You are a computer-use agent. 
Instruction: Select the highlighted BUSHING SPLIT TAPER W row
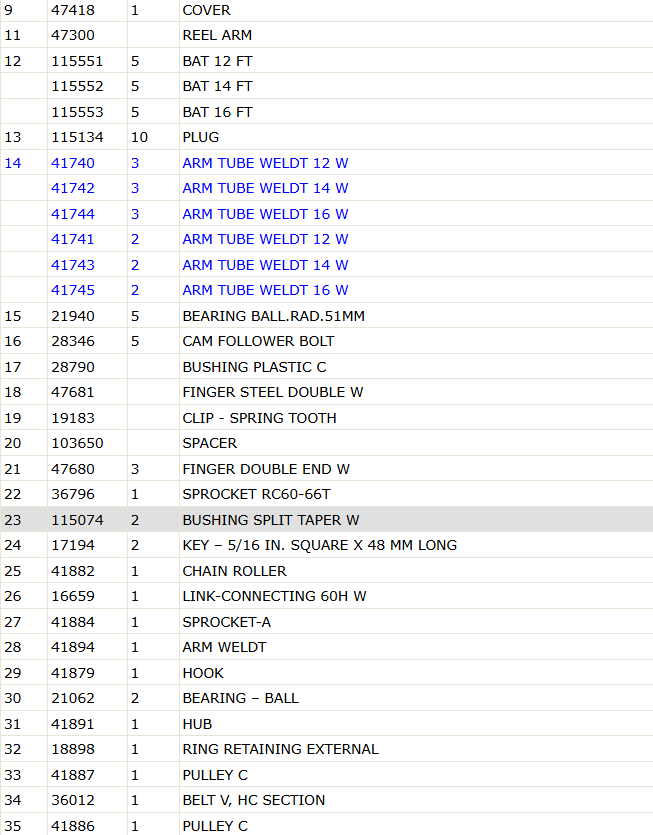tap(326, 519)
